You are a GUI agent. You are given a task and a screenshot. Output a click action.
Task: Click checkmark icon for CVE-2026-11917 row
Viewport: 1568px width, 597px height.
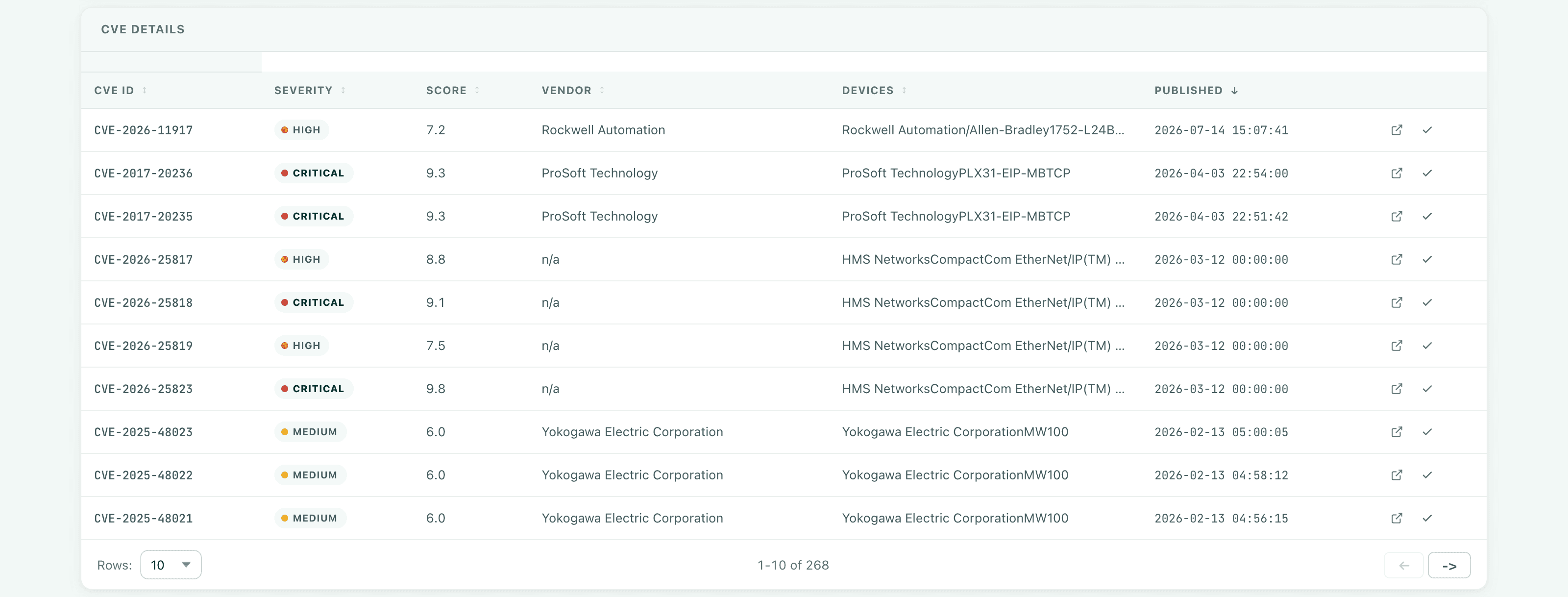[1427, 130]
